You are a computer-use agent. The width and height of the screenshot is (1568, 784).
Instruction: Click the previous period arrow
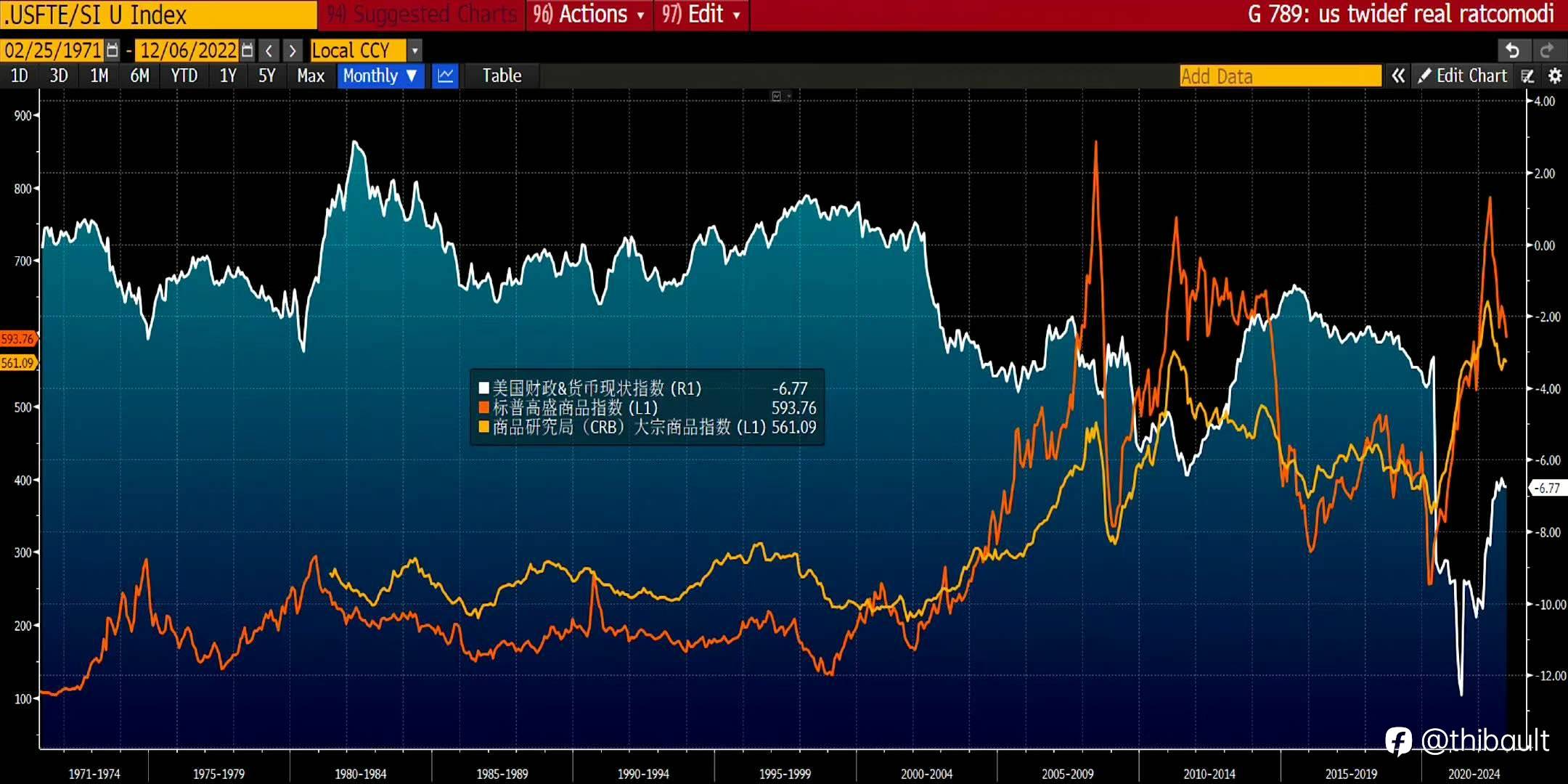tap(269, 50)
